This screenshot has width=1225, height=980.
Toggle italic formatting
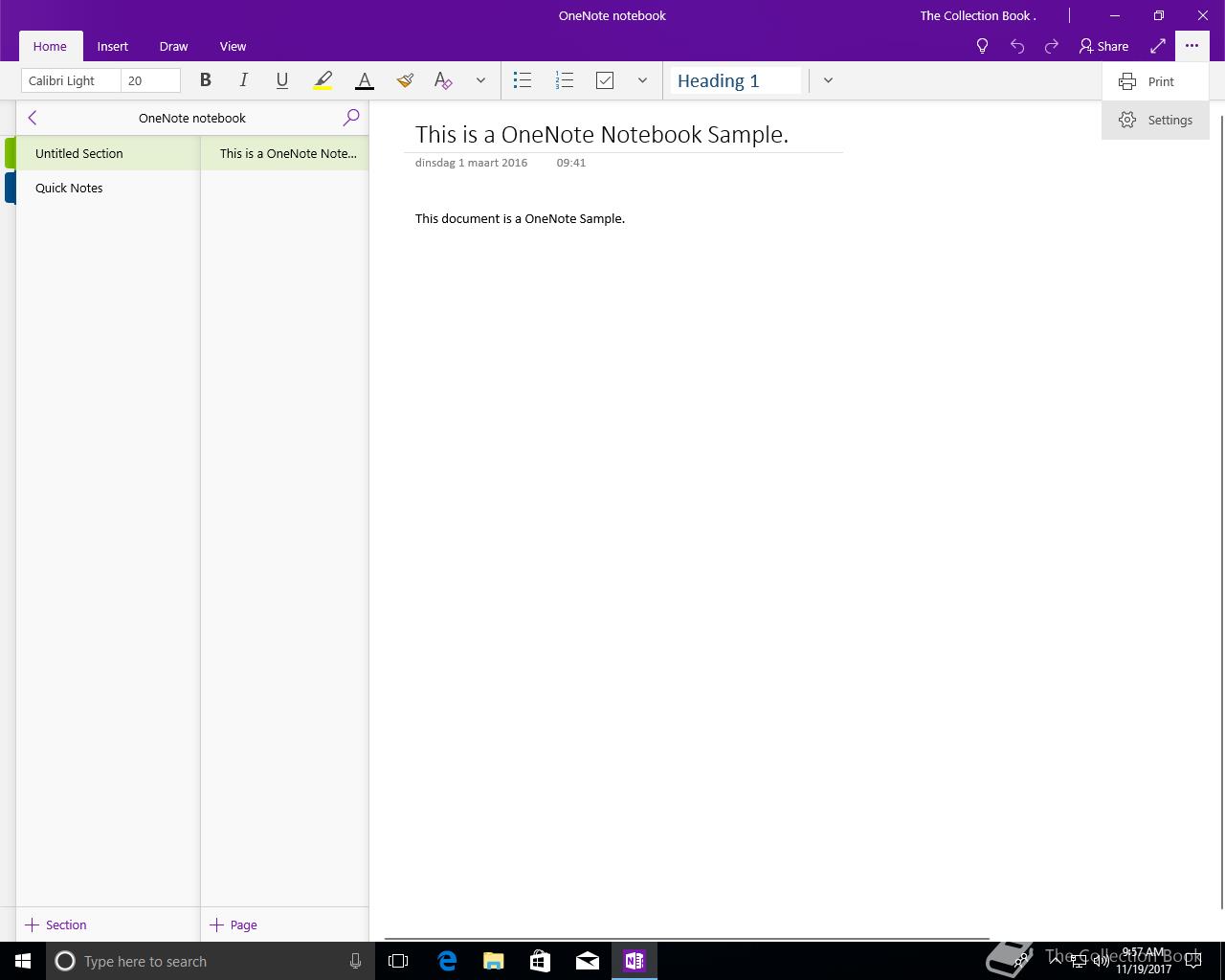coord(243,80)
